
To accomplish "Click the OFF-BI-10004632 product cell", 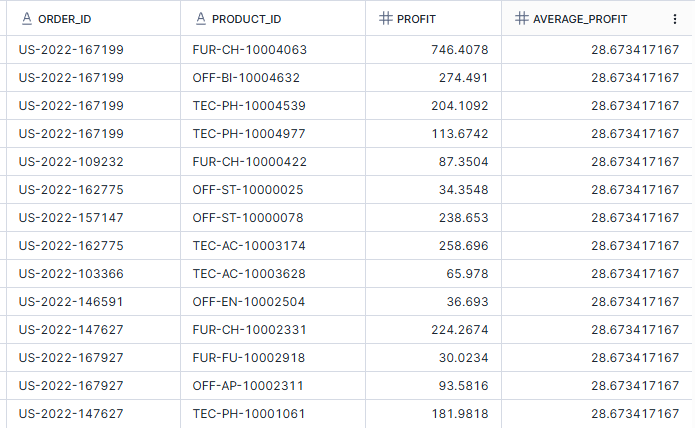I will pos(246,77).
